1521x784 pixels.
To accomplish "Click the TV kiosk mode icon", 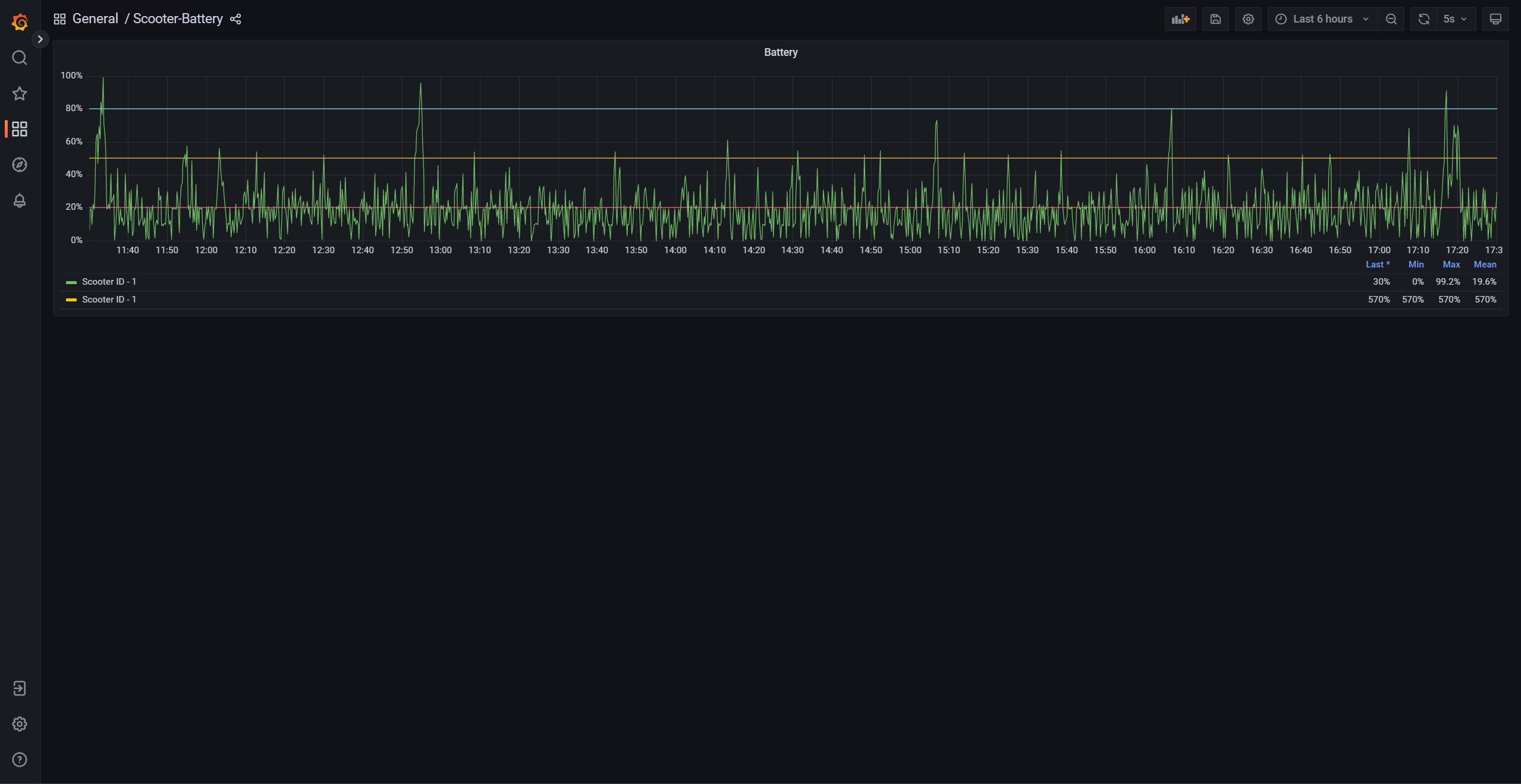I will pos(1496,19).
